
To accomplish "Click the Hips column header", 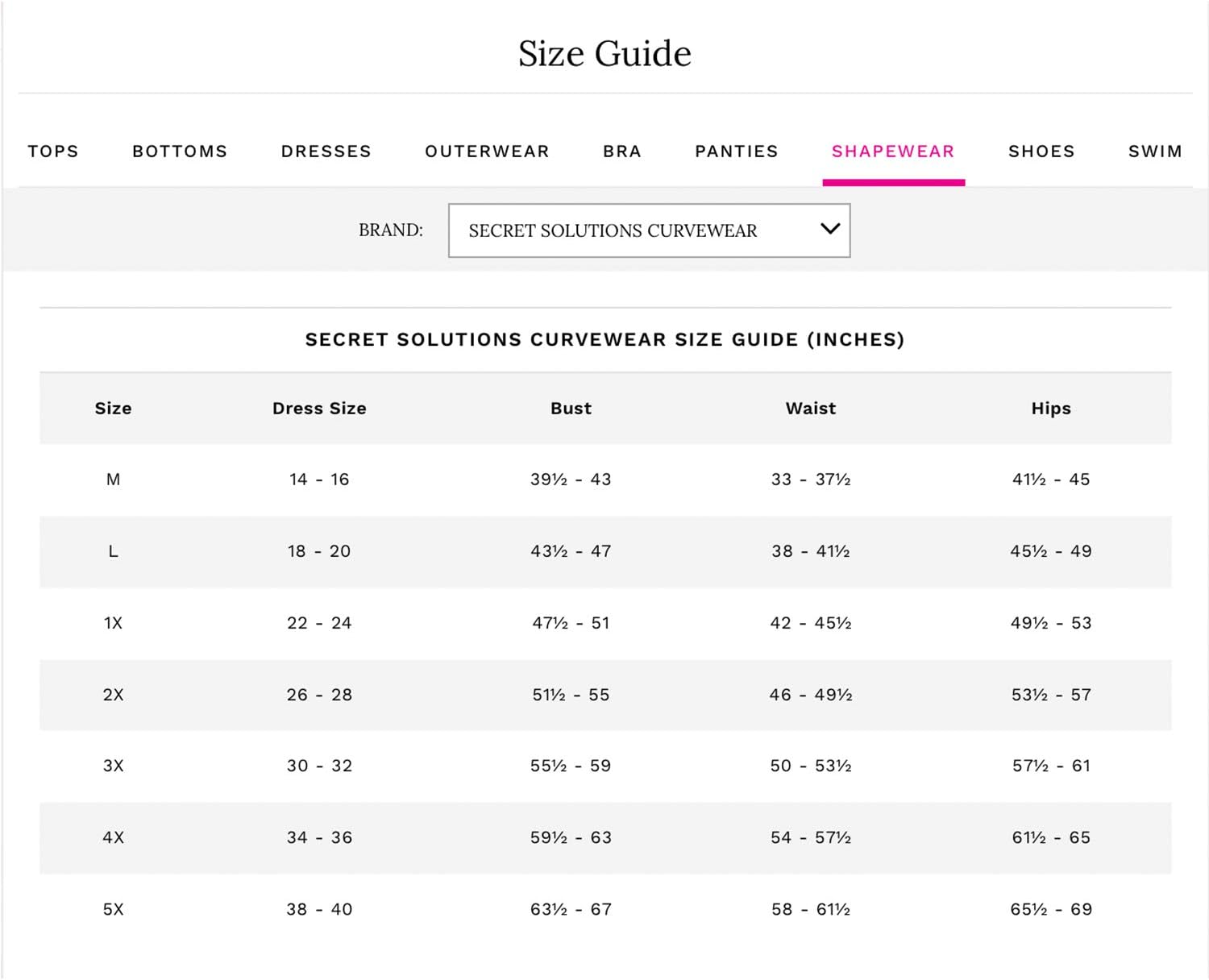I will tap(1051, 409).
